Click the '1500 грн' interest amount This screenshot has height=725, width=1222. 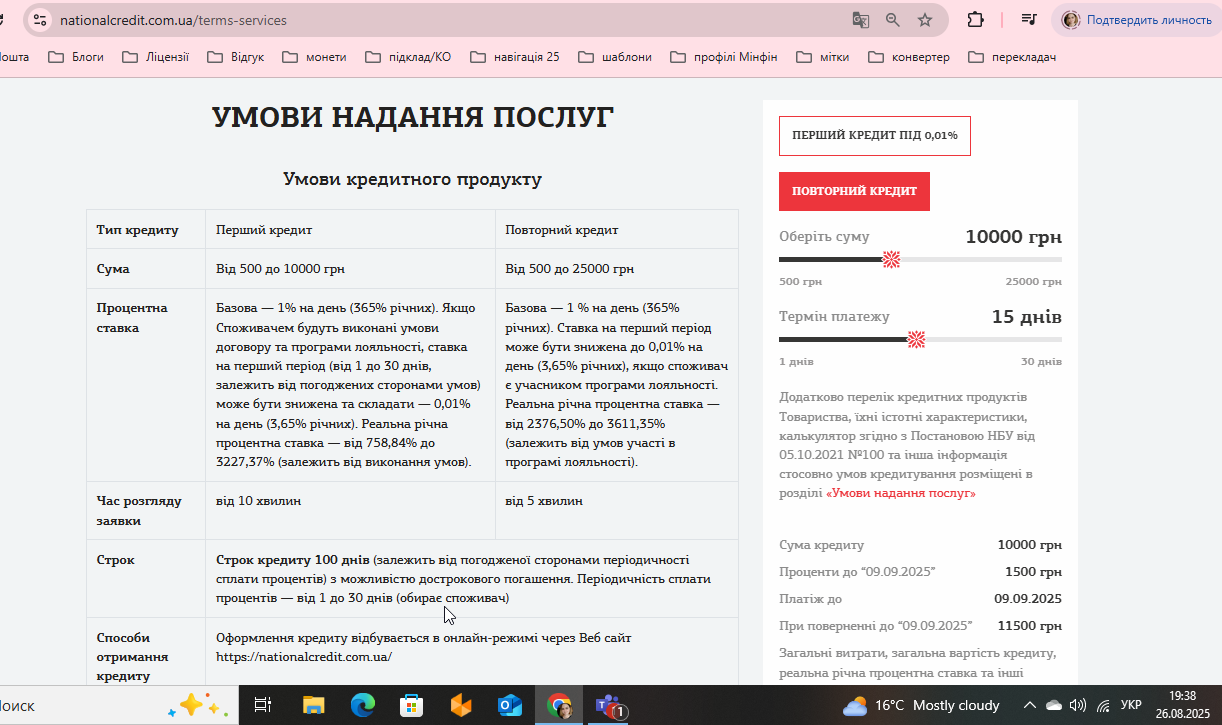click(1033, 572)
